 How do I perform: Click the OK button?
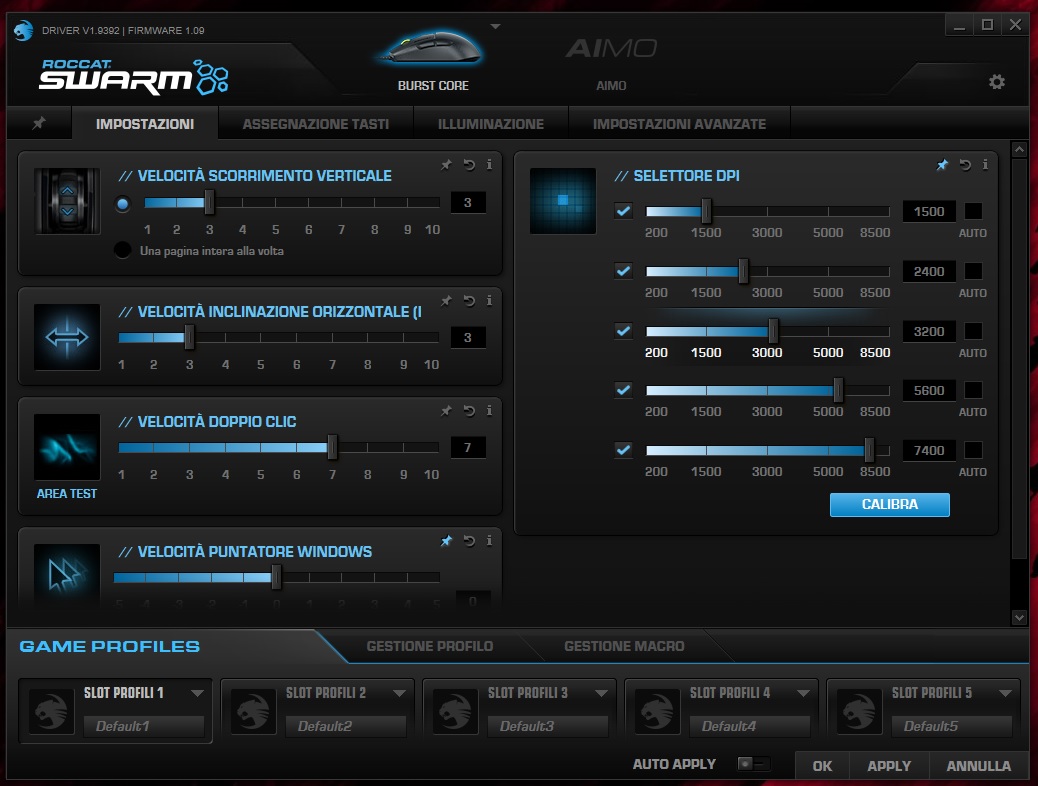click(822, 765)
